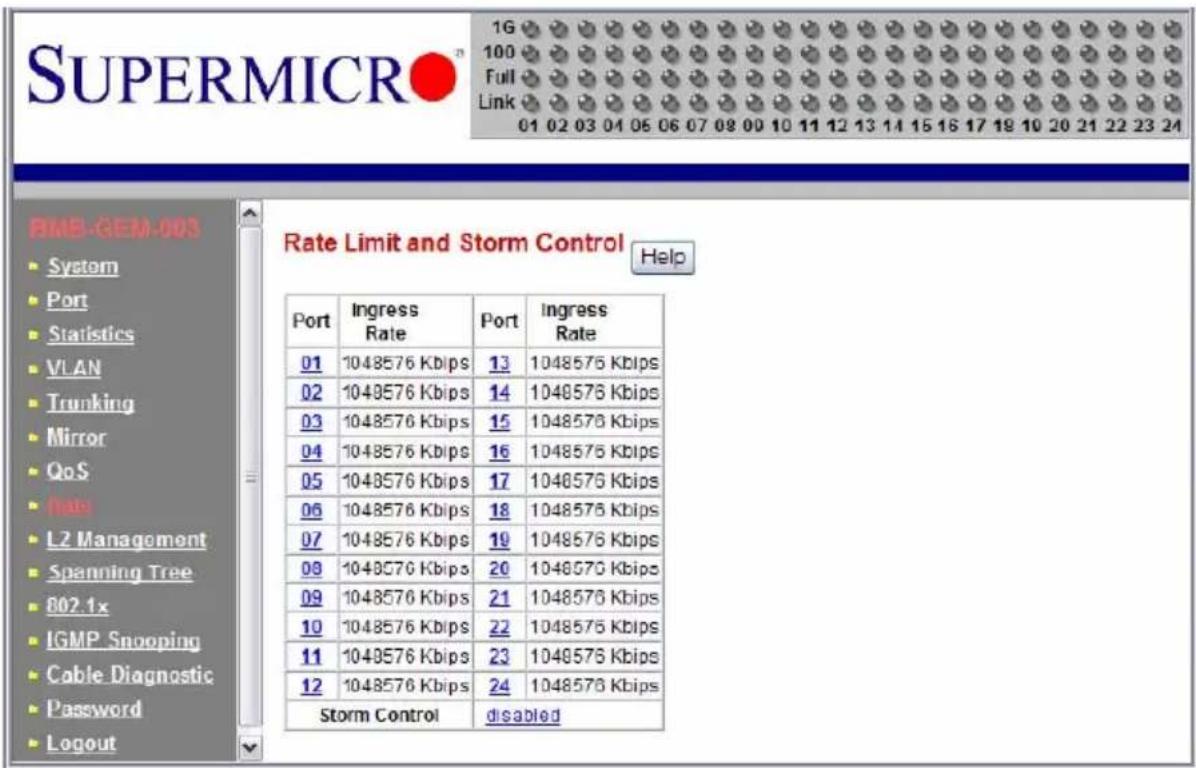The image size is (1196, 768).
Task: Click port 24 ingress rate value
Action: coord(595,686)
